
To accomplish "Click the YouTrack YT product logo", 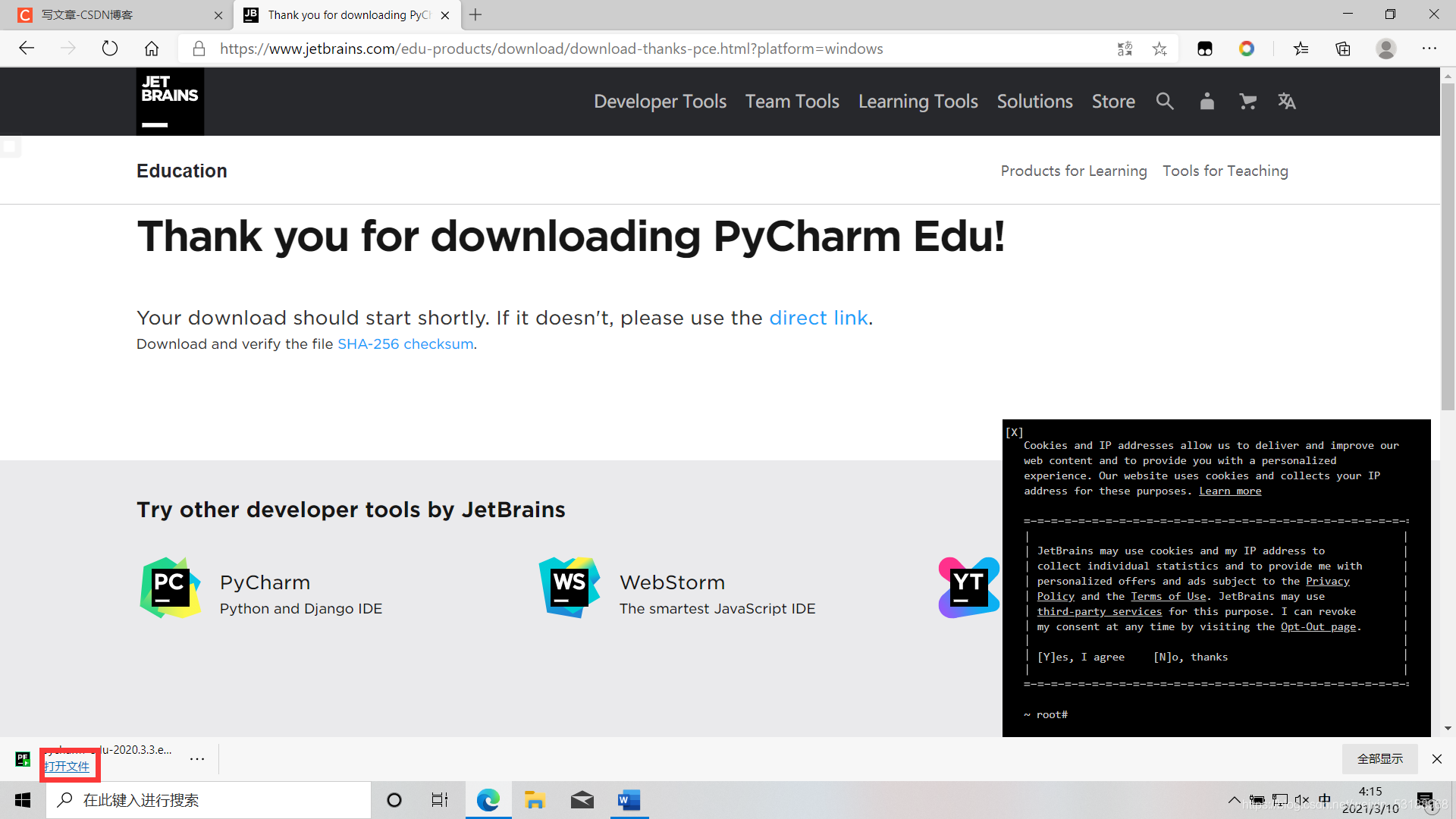I will click(x=969, y=588).
